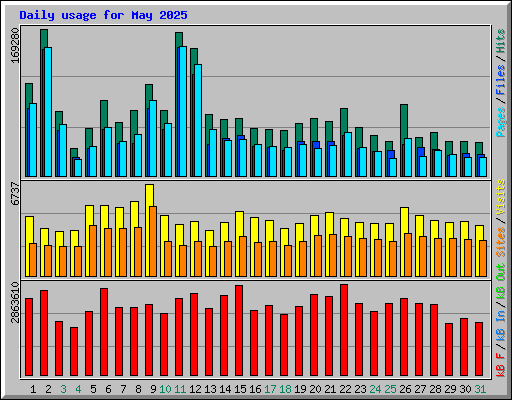This screenshot has height=400, width=512.
Task: Click the yellow visits bar for day 15
Action: pos(239,223)
